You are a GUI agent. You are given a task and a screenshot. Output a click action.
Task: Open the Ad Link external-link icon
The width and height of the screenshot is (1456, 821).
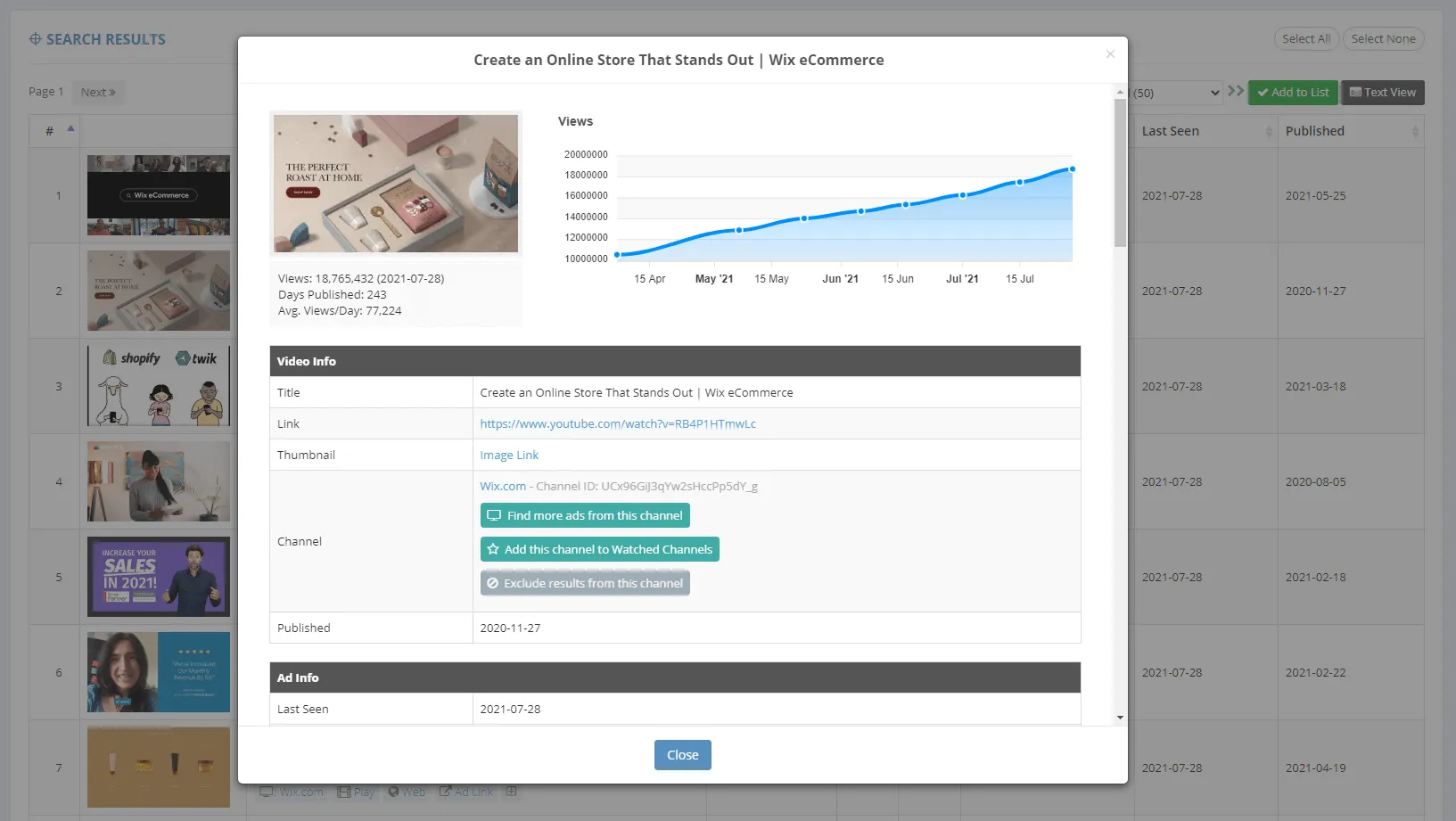[x=444, y=791]
